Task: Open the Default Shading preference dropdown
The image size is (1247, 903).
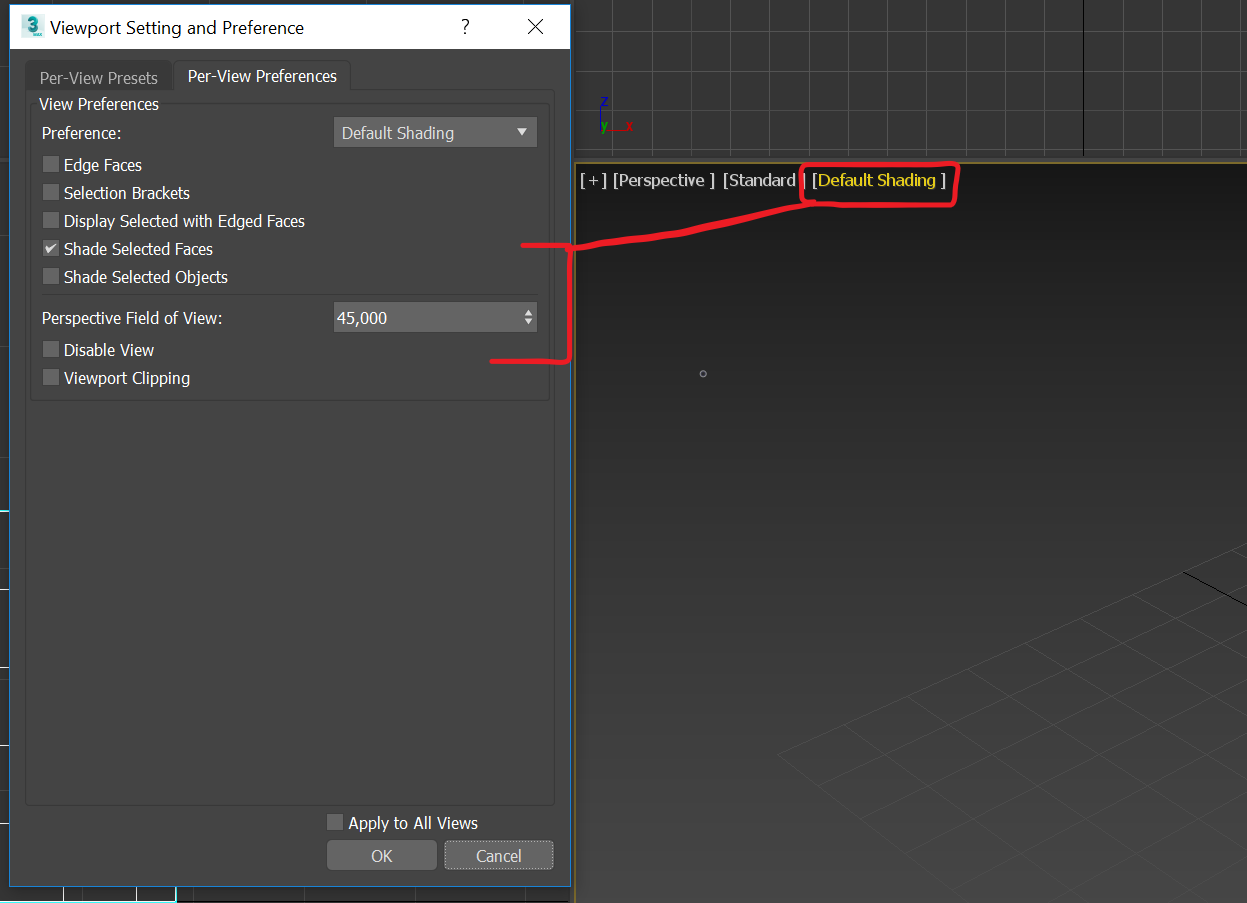Action: click(435, 133)
